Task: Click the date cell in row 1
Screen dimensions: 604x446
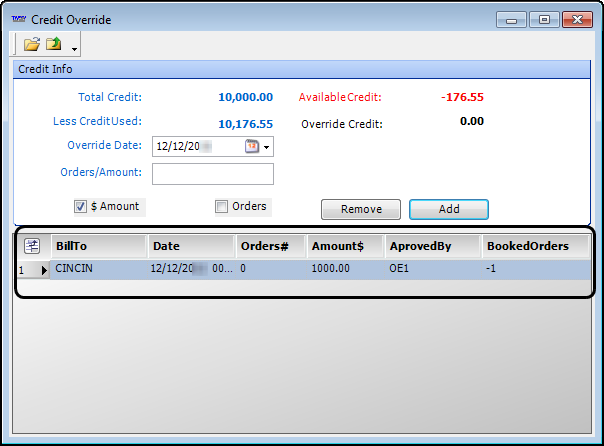Action: [192, 268]
